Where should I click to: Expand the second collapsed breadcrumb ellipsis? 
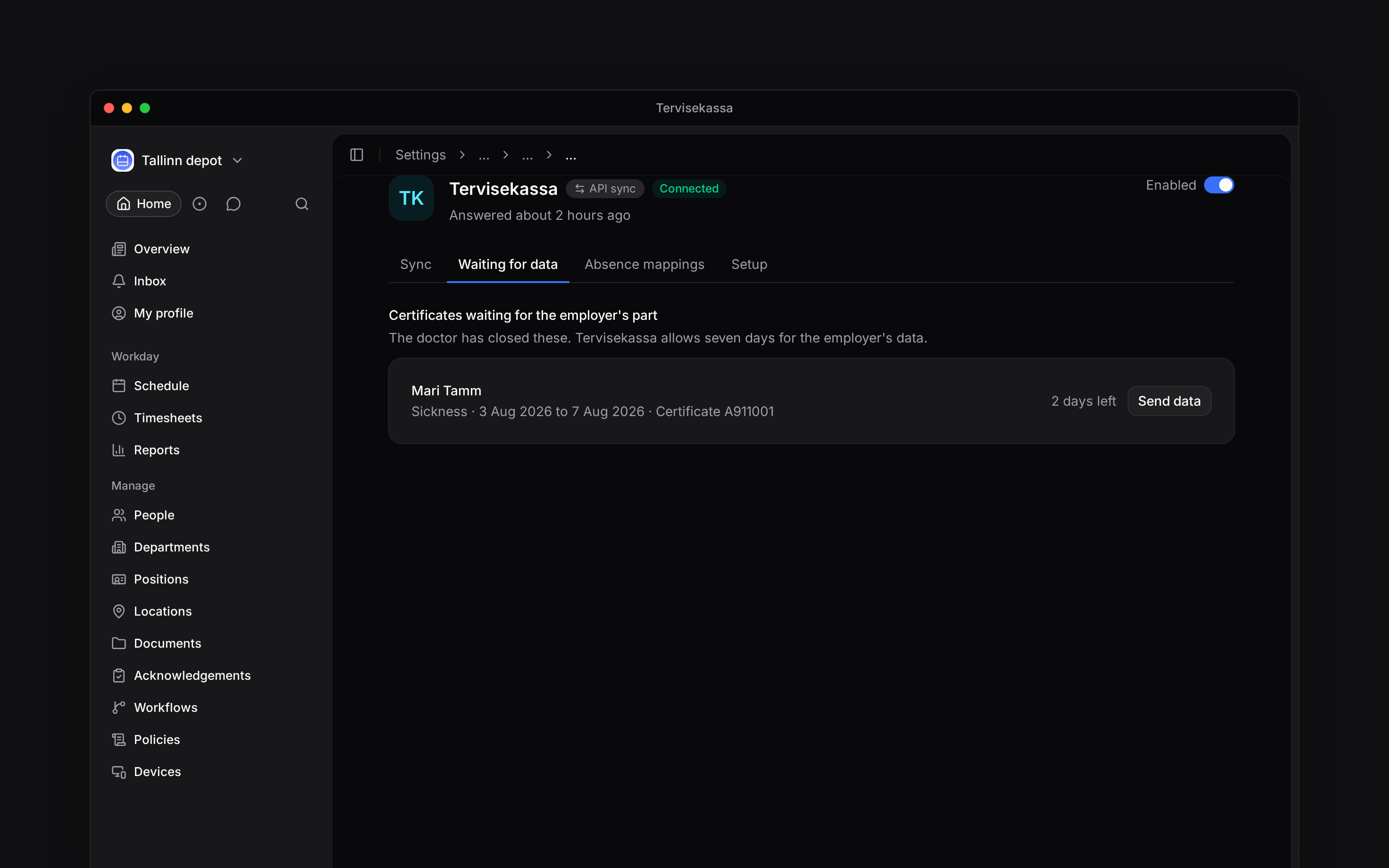point(527,155)
